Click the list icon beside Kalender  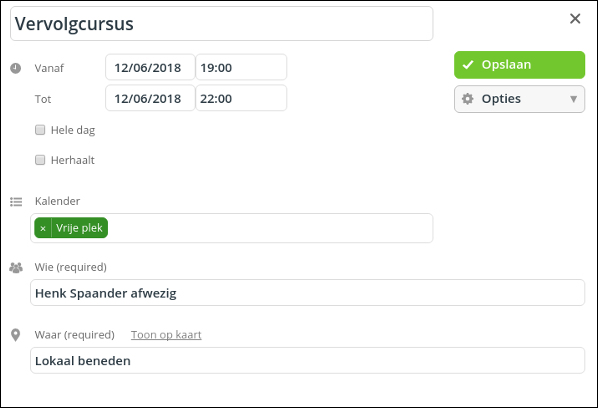click(16, 201)
